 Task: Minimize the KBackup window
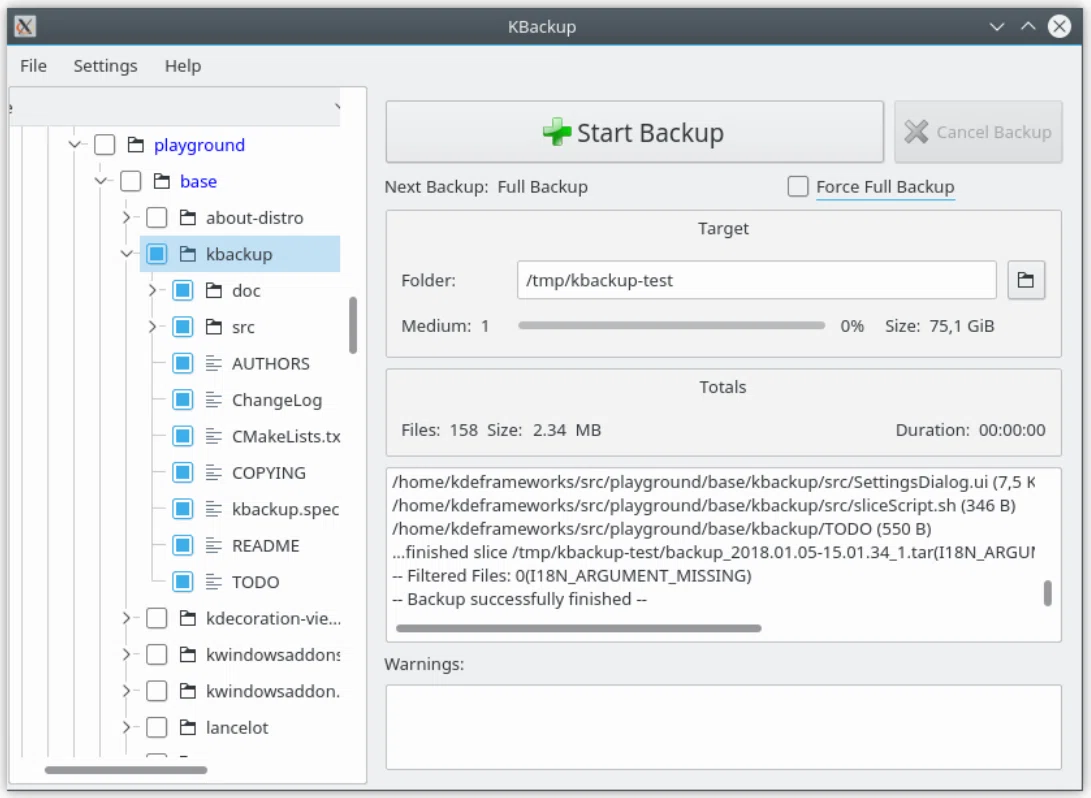[x=997, y=26]
